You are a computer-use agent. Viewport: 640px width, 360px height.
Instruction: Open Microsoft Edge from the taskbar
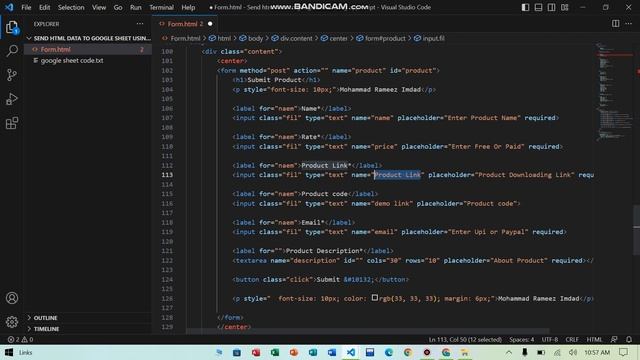[x=389, y=352]
